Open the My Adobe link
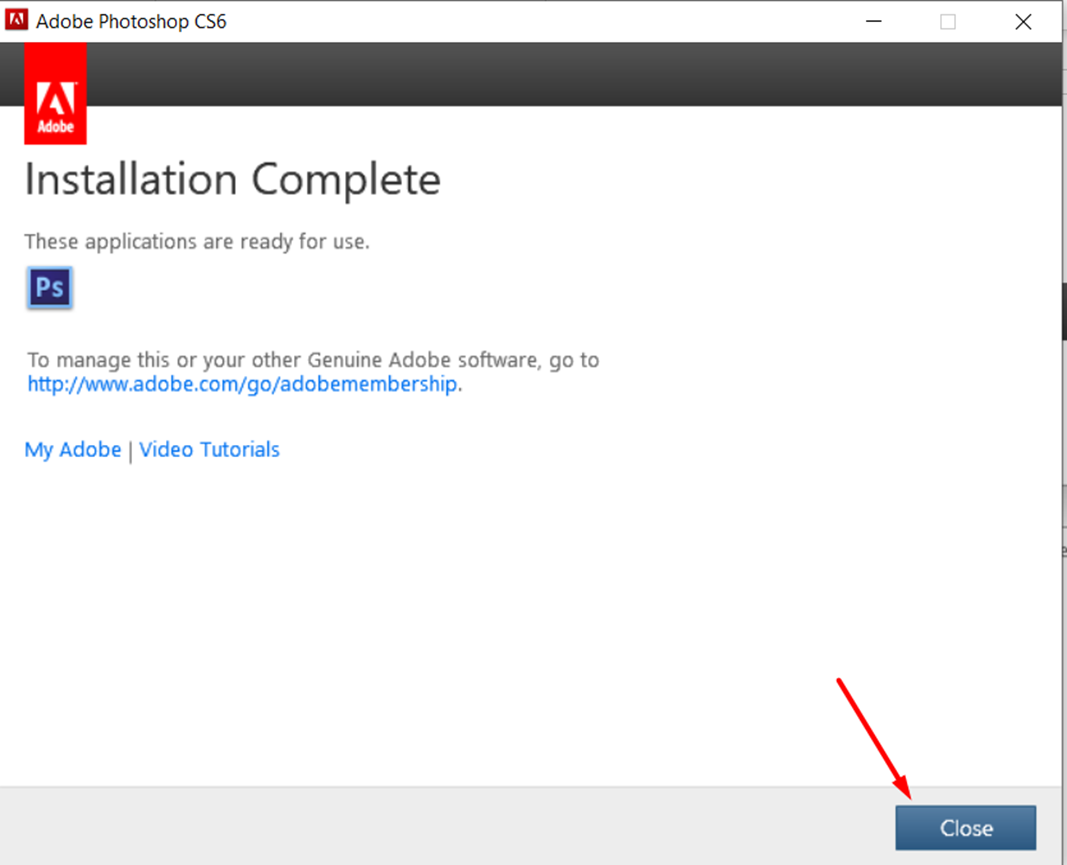 coord(73,450)
